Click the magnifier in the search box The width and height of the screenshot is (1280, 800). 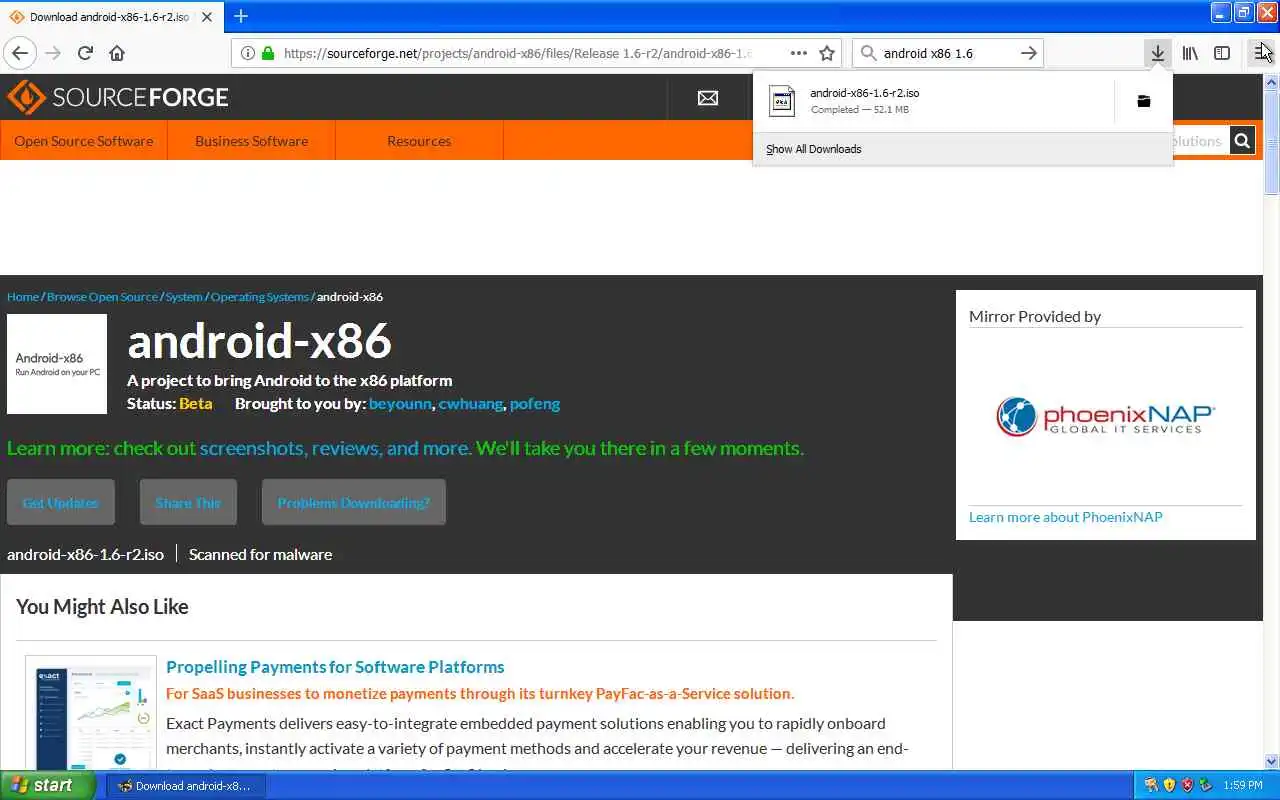click(x=868, y=53)
